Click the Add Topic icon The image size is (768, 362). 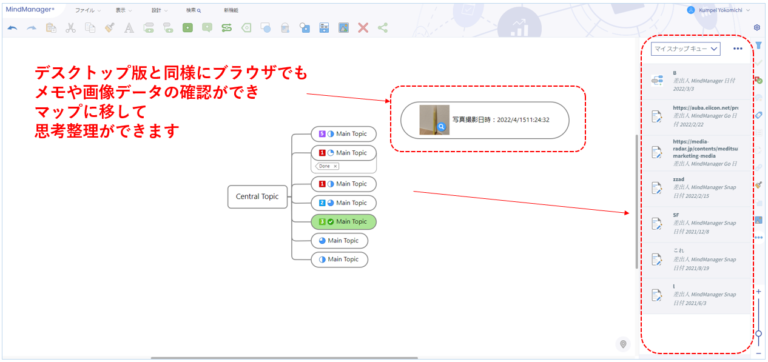point(148,28)
